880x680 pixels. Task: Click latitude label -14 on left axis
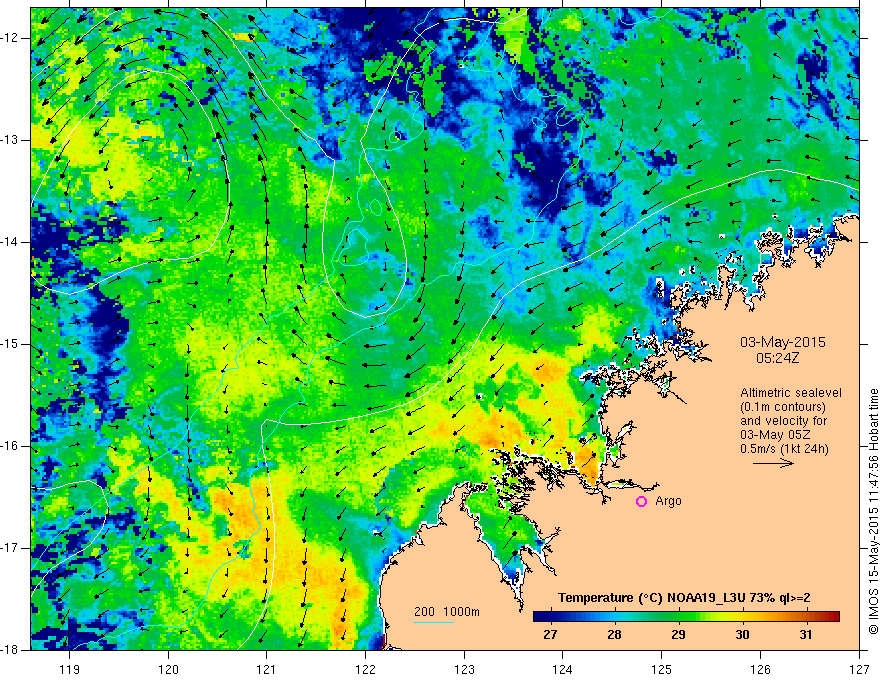(x=10, y=242)
